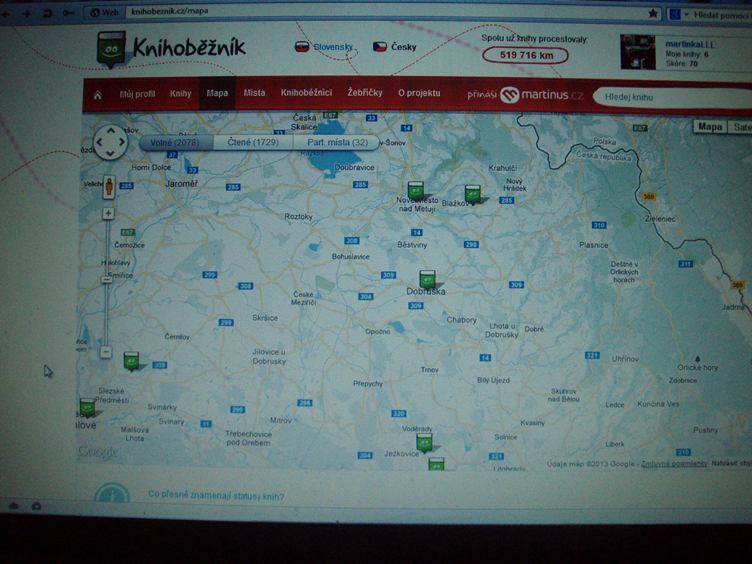Open Můj profil menu item
This screenshot has height=564, width=752.
137,94
